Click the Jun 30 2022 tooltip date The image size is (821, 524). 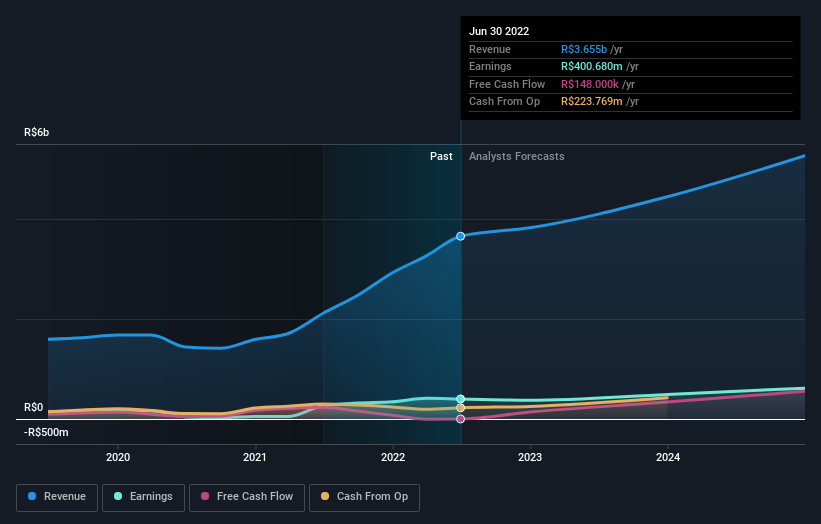coord(499,31)
